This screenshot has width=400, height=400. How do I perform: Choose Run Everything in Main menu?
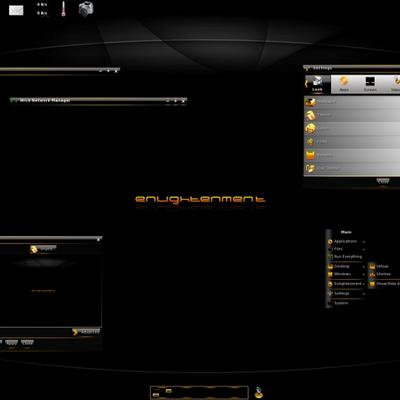coord(345,257)
